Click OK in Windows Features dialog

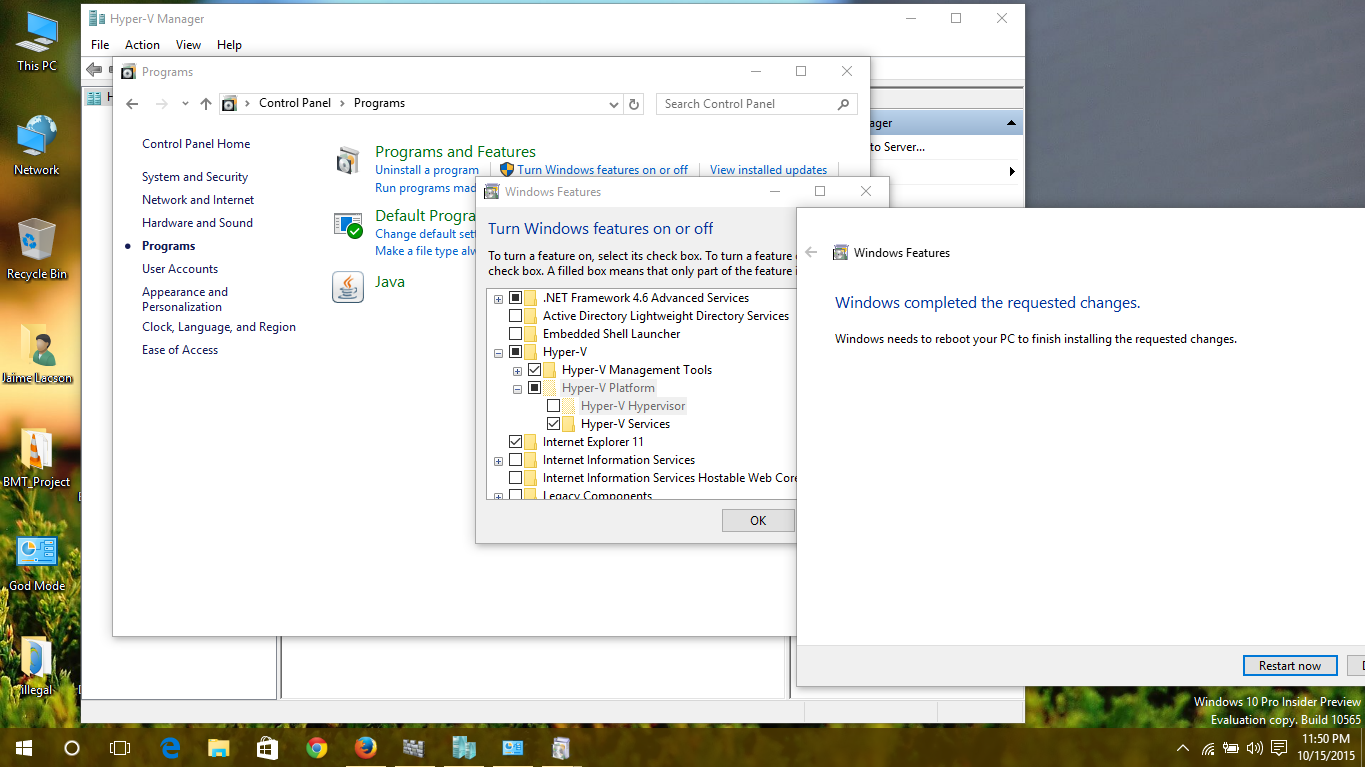pyautogui.click(x=758, y=520)
